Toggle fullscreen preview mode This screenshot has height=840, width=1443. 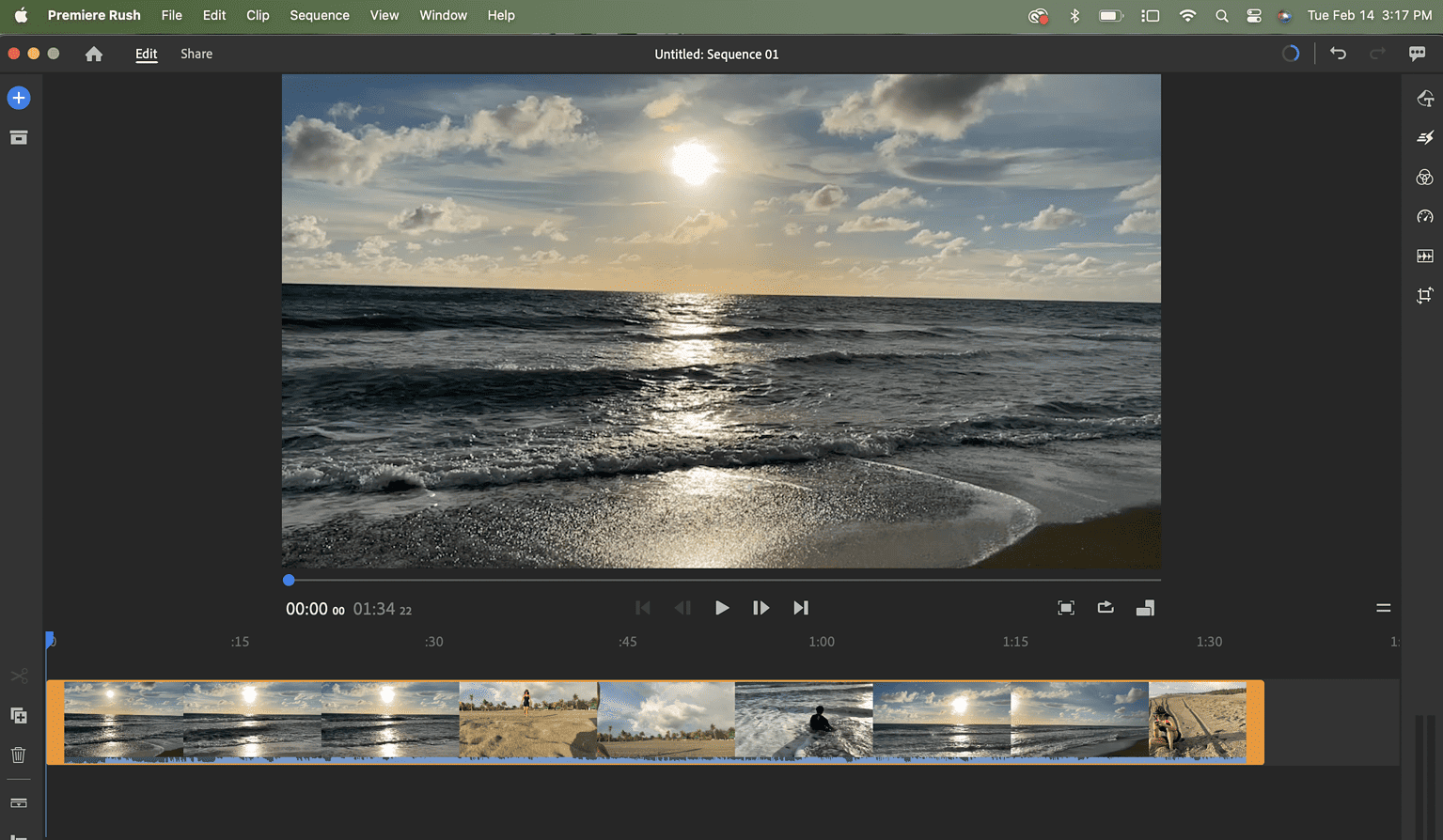coord(1066,608)
